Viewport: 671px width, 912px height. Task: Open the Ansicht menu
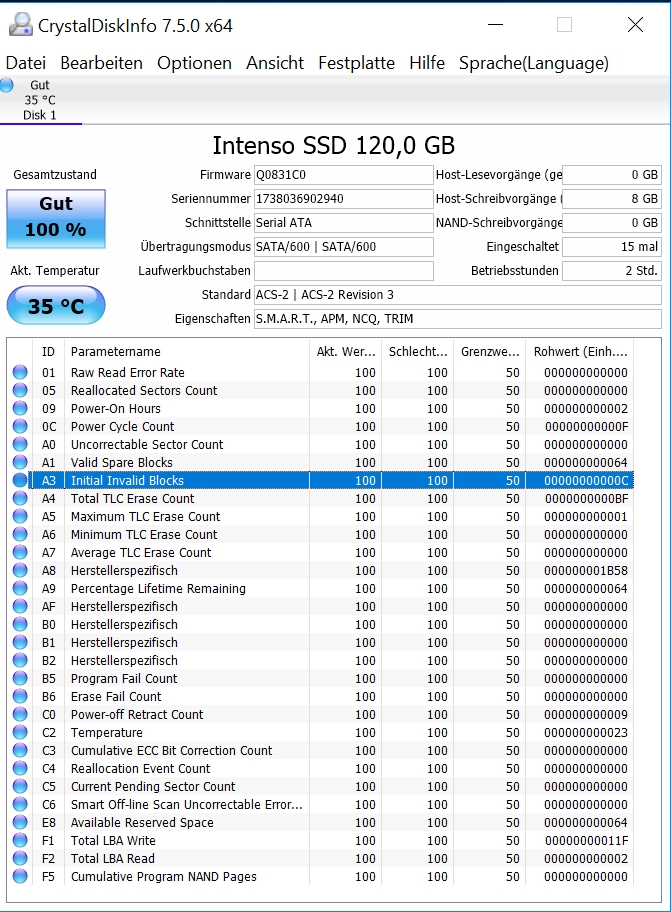point(274,63)
